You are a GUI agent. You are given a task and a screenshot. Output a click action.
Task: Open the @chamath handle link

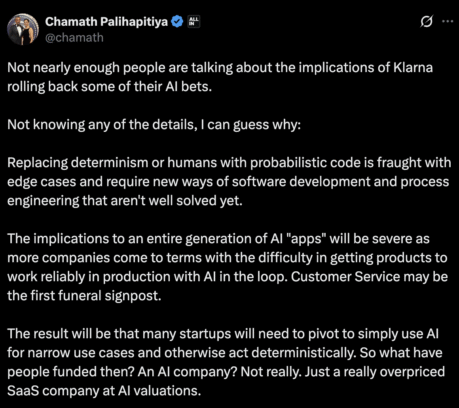74,38
